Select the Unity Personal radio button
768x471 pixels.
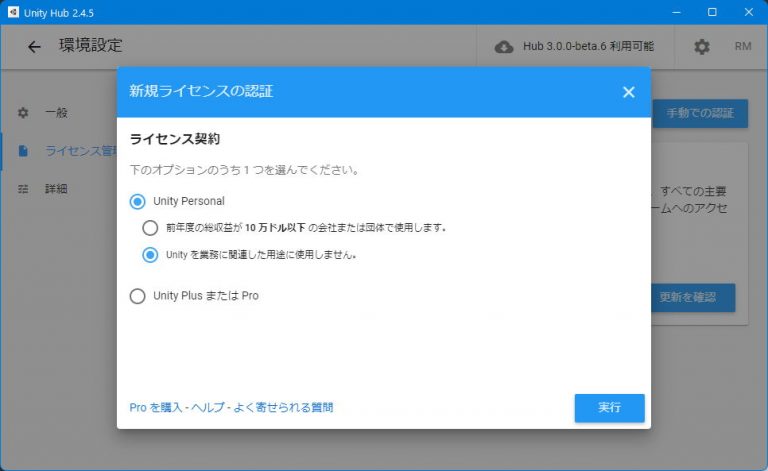[138, 201]
